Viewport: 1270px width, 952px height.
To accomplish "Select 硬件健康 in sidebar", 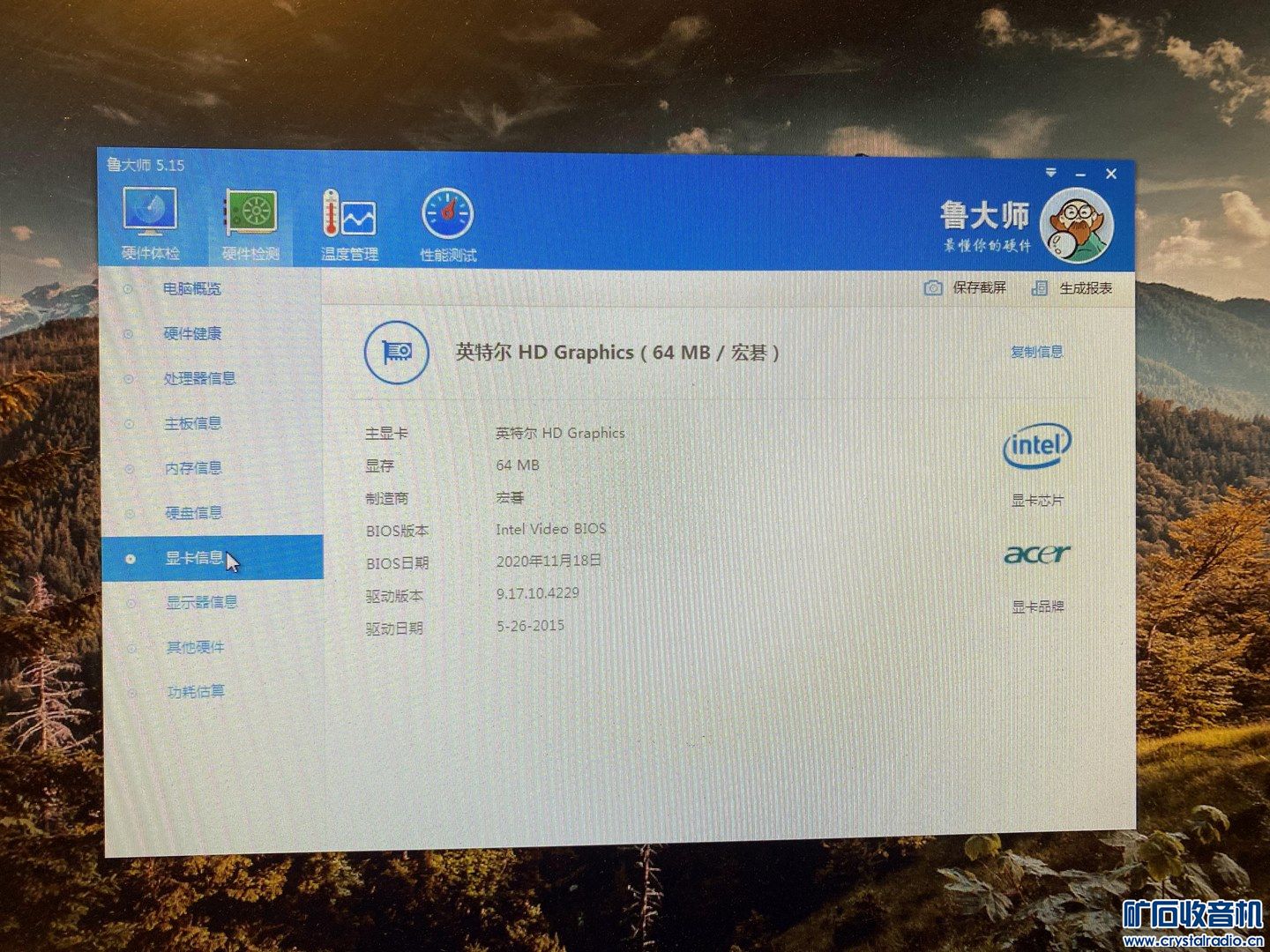I will pyautogui.click(x=192, y=334).
